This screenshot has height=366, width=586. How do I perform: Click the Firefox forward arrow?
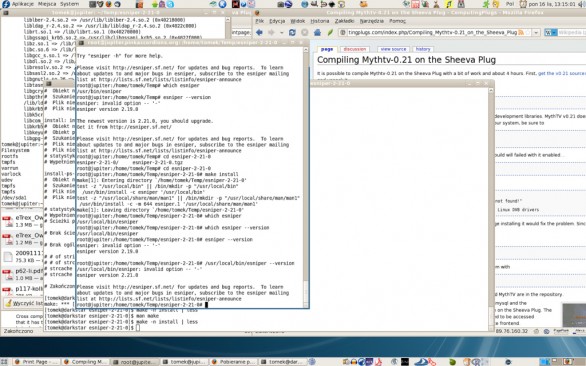[272, 33]
